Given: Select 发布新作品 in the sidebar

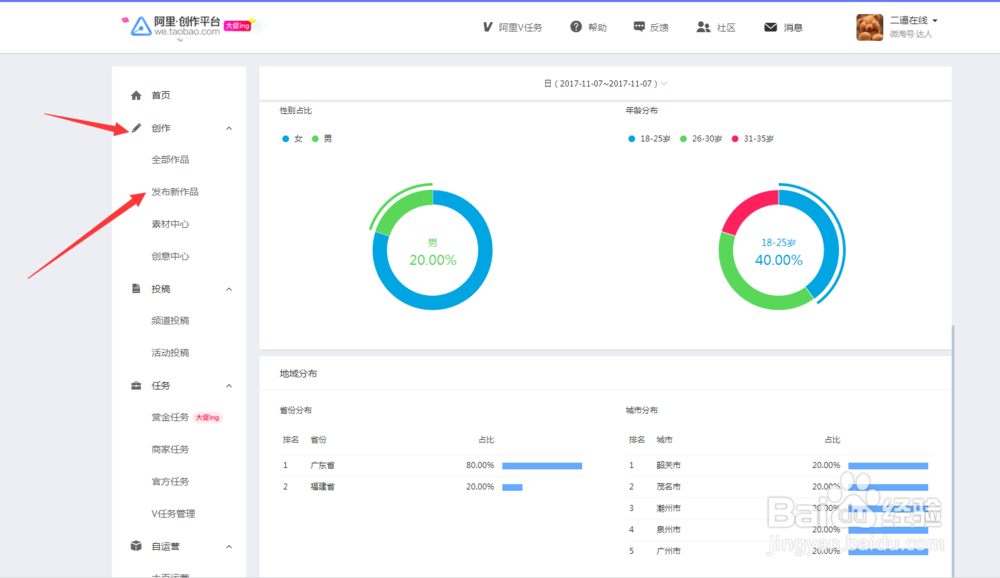Looking at the screenshot, I should (x=175, y=191).
